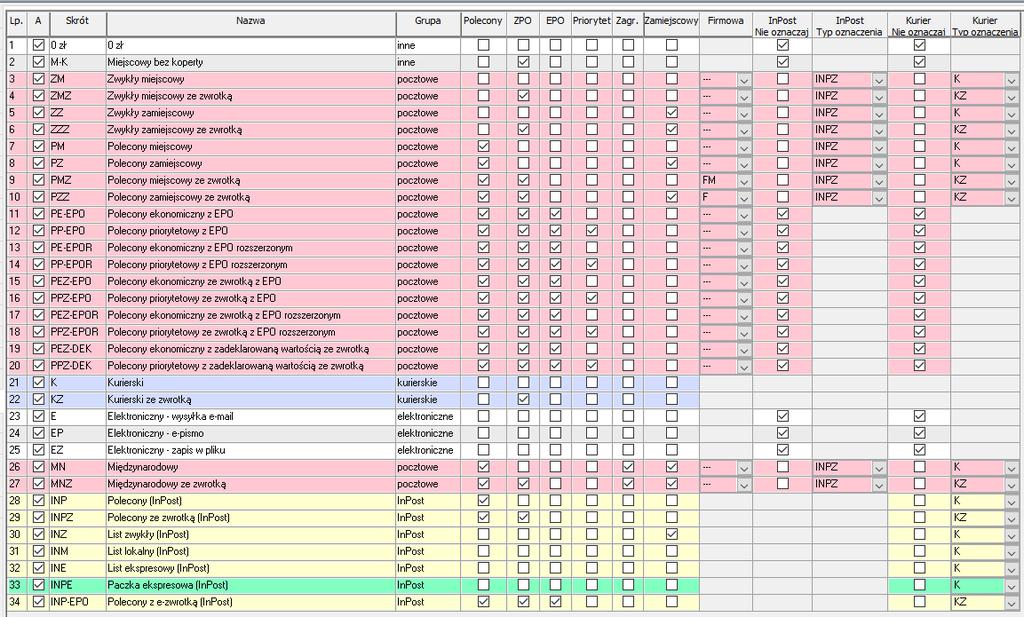
Task: Click InPost Typ oznaczenia column header
Action: [x=850, y=25]
